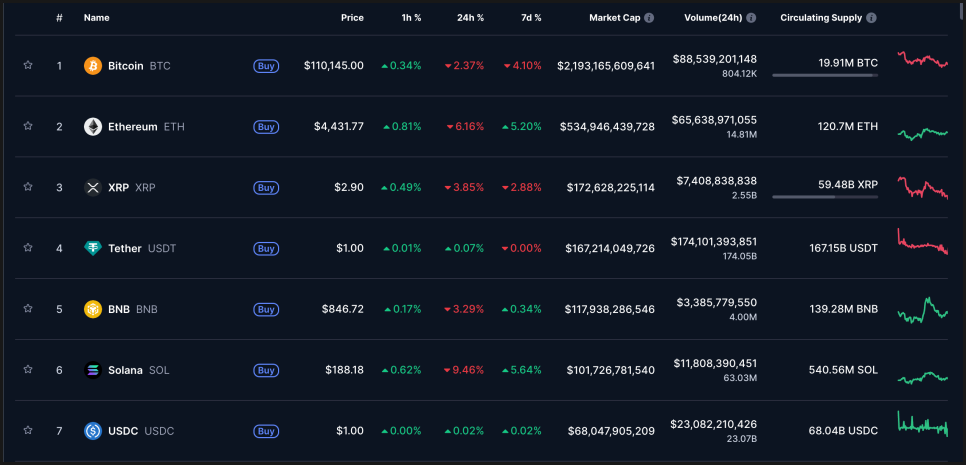
Task: Click Solana's supply 540.56M SOL
Action: (843, 370)
